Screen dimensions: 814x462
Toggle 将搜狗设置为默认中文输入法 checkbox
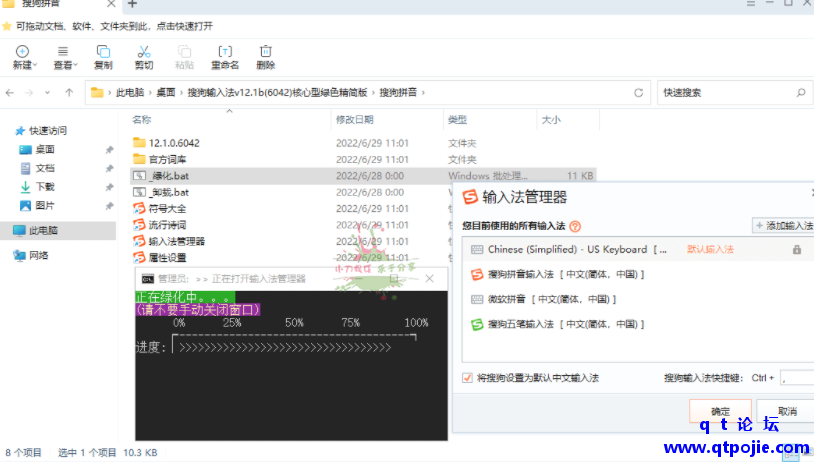[467, 378]
